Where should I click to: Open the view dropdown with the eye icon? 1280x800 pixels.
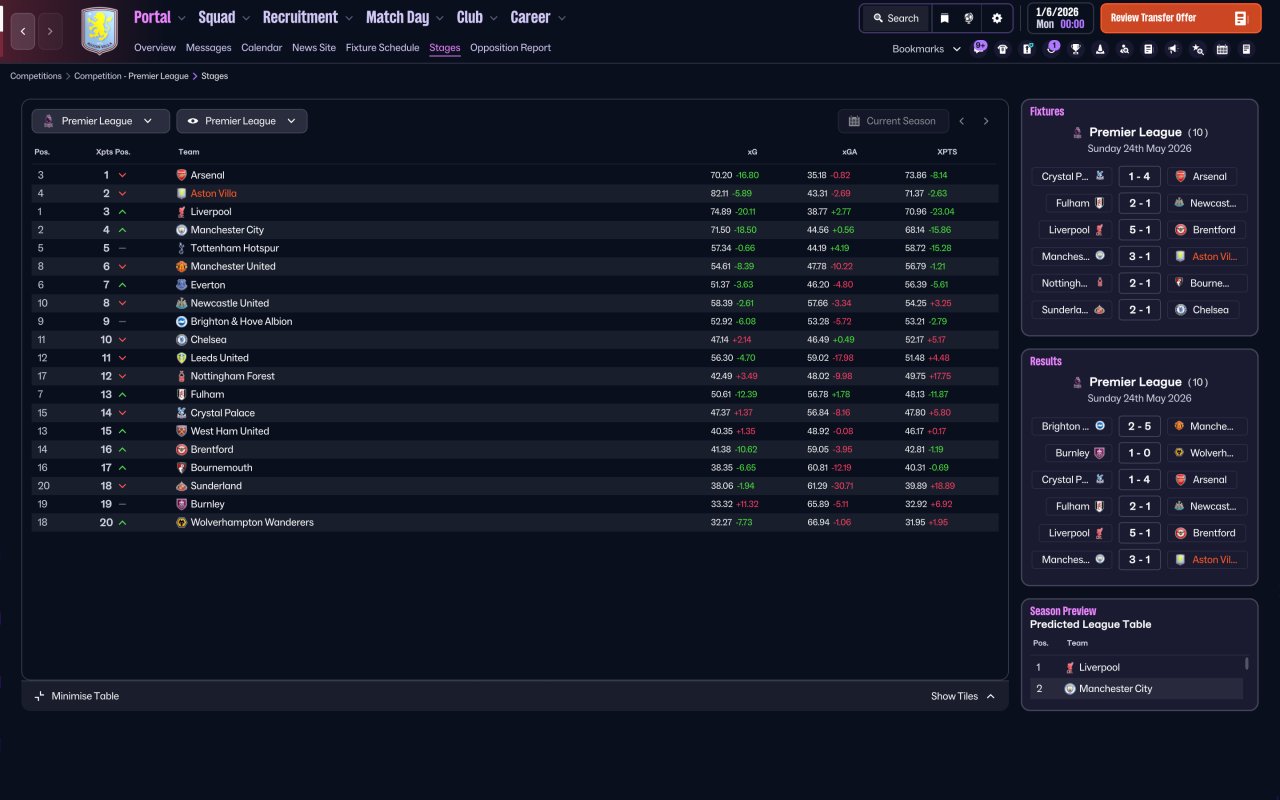[x=242, y=121]
